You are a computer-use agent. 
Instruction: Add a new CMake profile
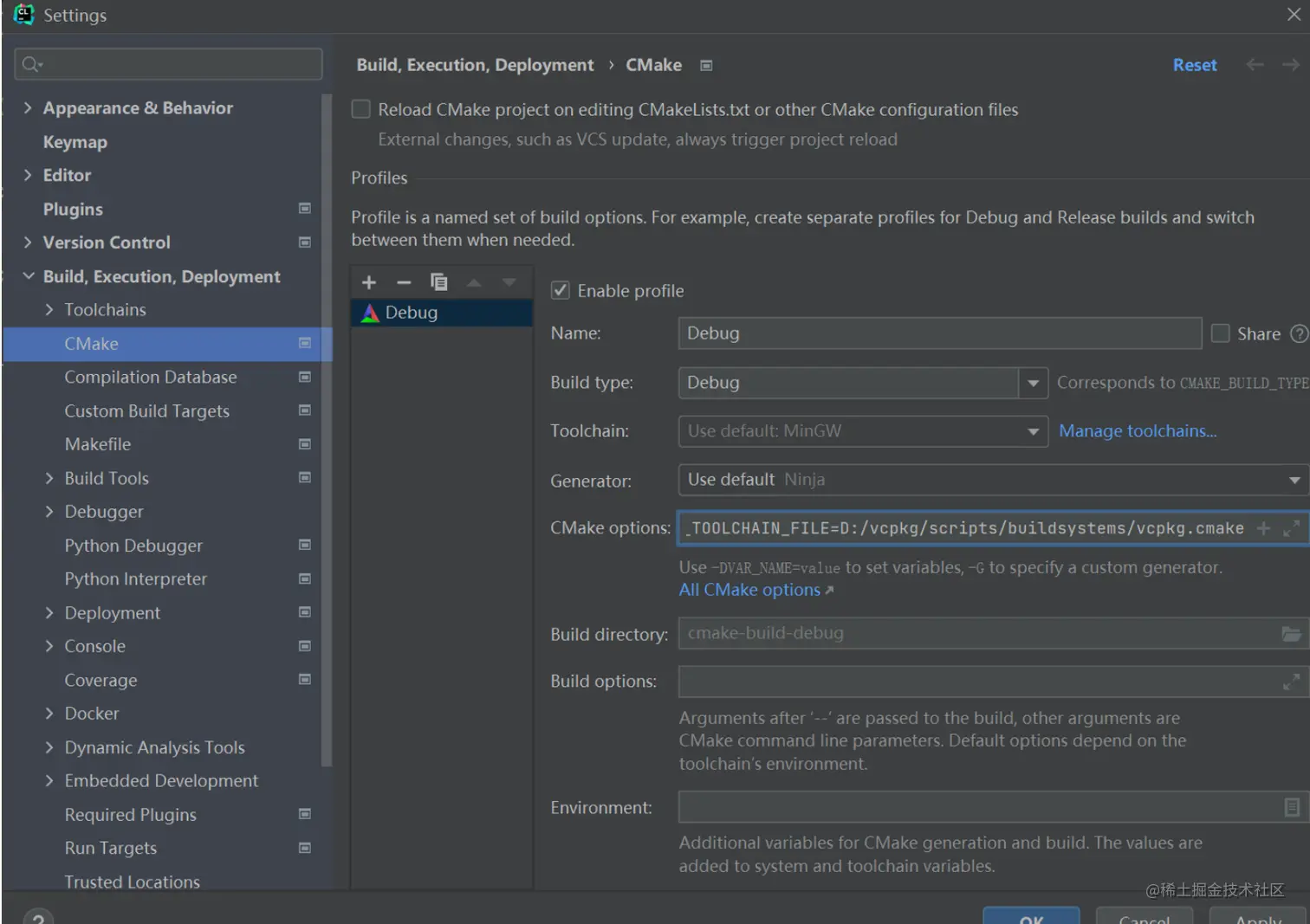[368, 282]
